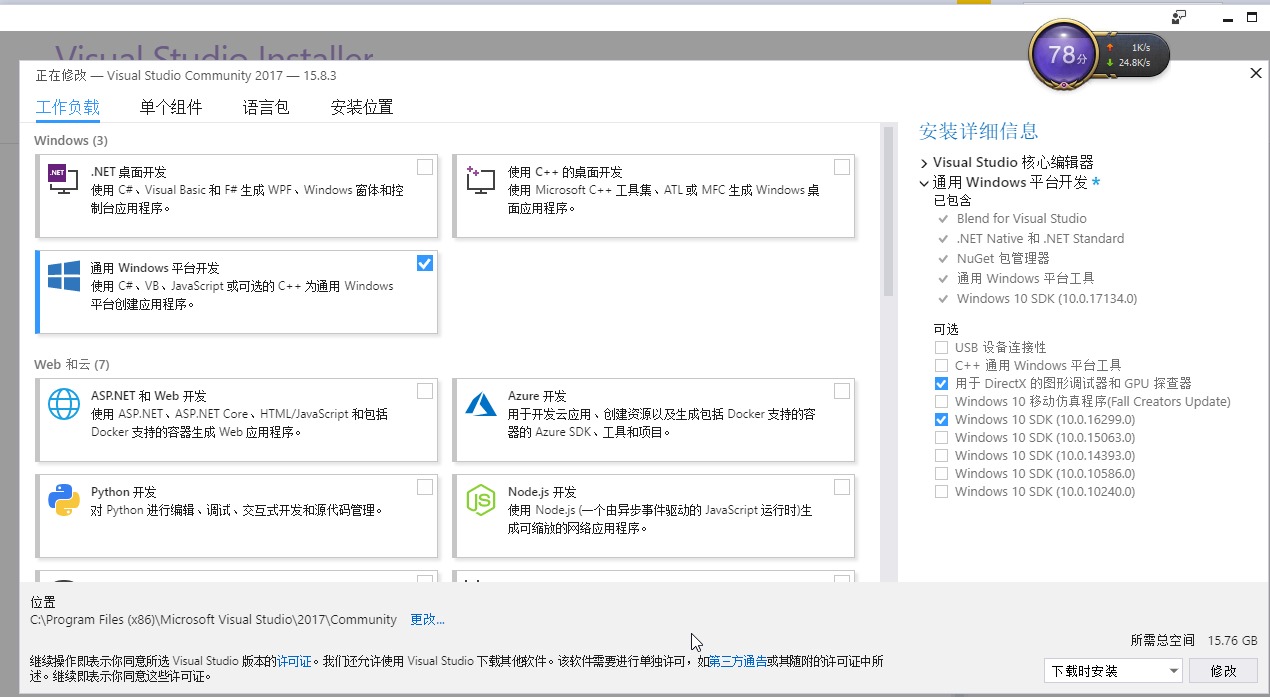Collapse 通用 Windows 平台开发 details section
Screen dimensions: 1270x697
click(x=924, y=183)
